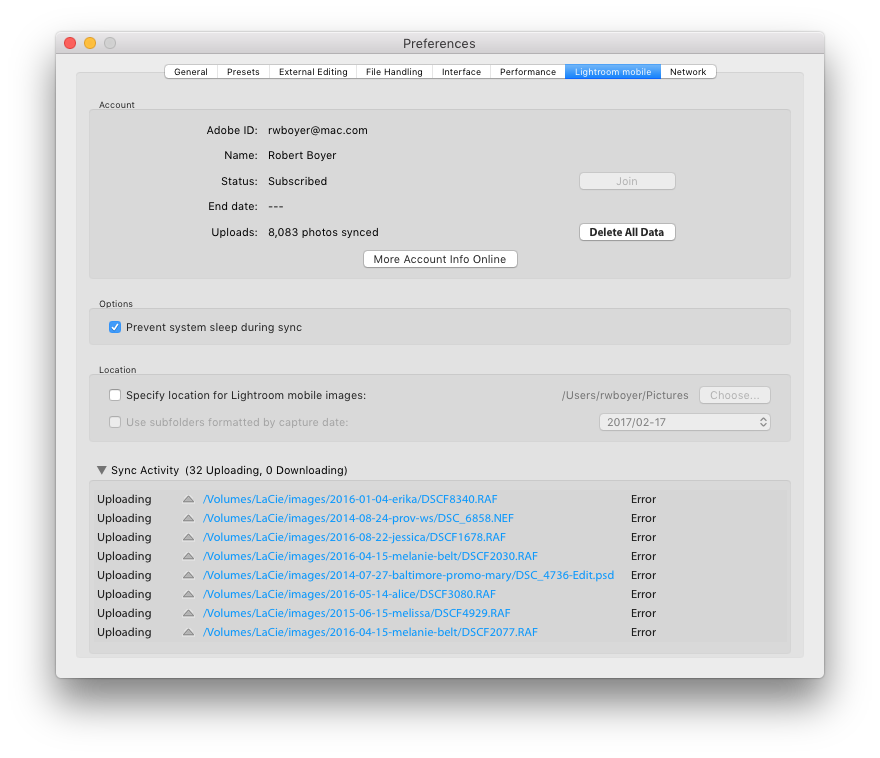Click the name Robert Boyer
Image resolution: width=880 pixels, height=758 pixels.
click(302, 155)
